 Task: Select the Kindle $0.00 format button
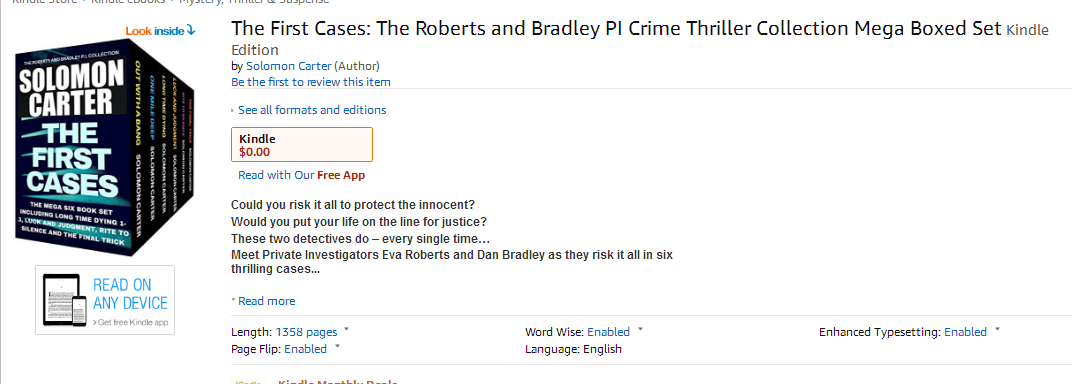click(302, 145)
